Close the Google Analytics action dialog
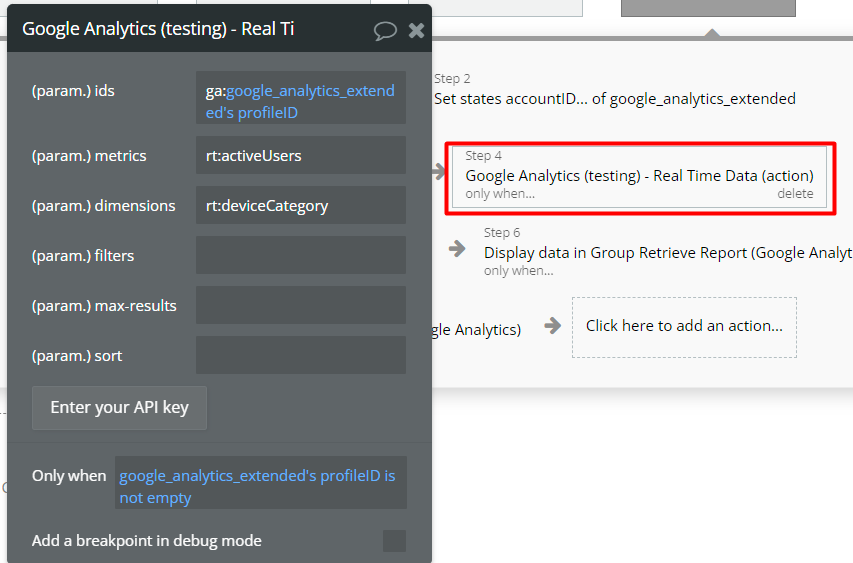853x563 pixels. (x=416, y=30)
